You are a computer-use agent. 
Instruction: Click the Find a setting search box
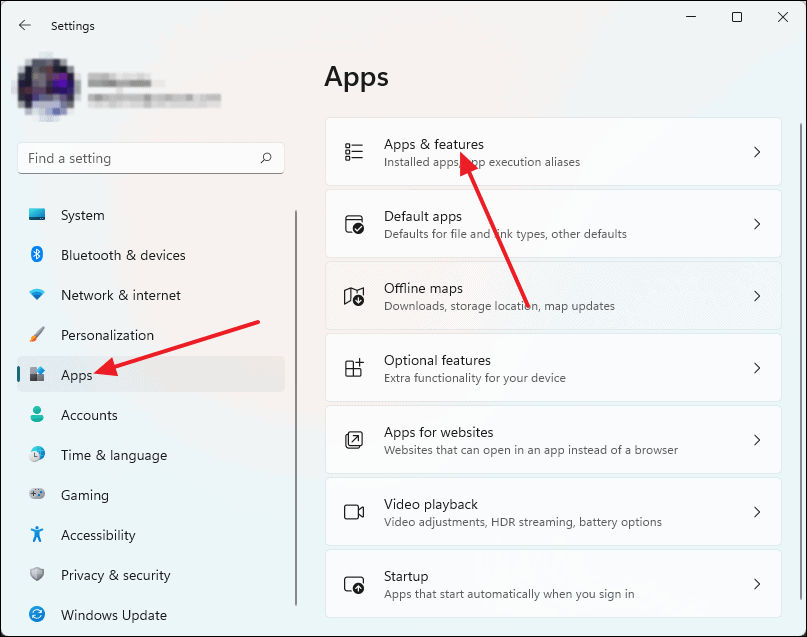150,158
